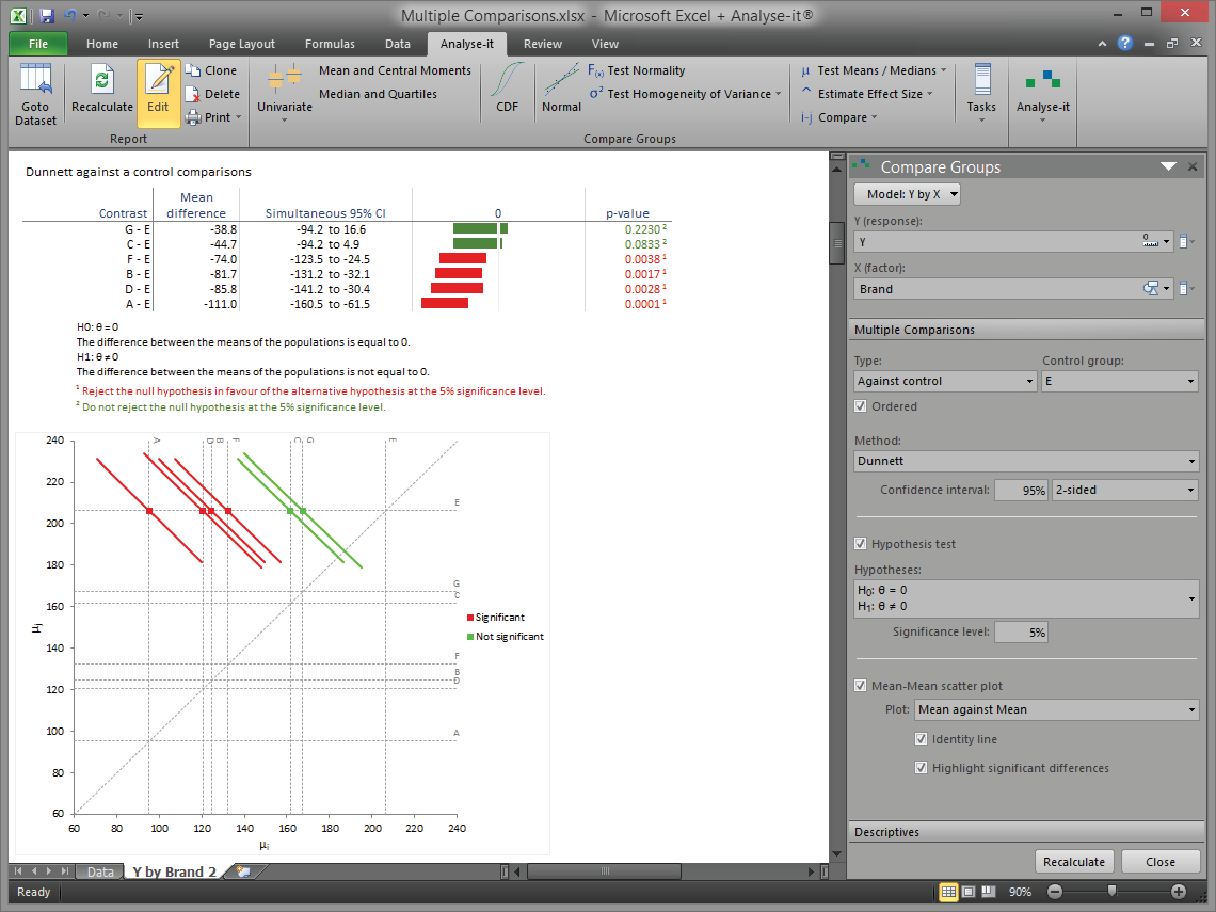Open the Model: Y by X dropdown
1216x912 pixels.
point(906,194)
